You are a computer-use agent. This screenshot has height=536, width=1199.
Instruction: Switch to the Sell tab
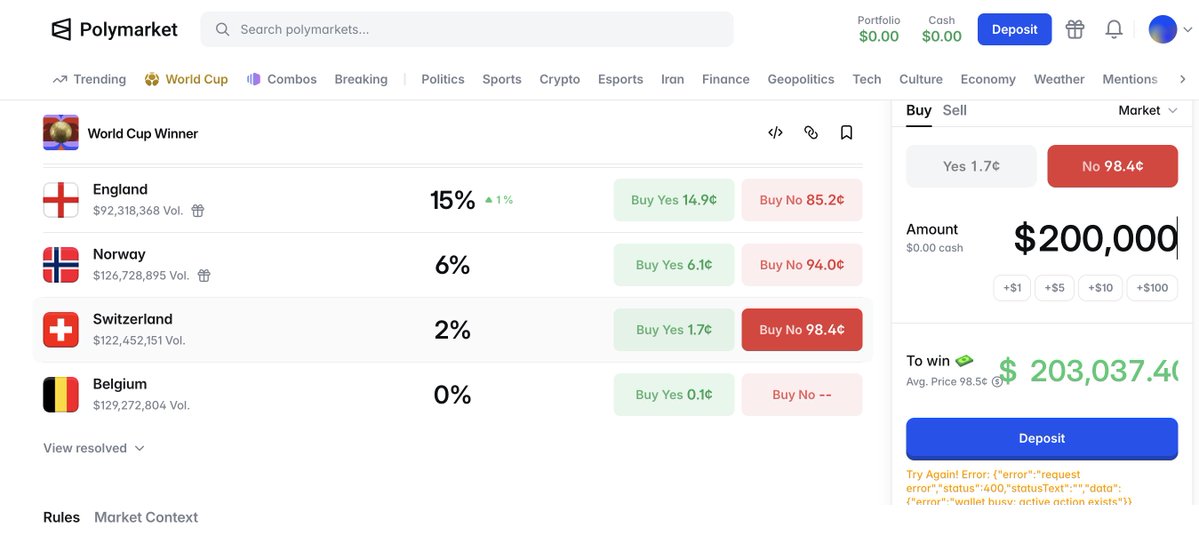click(x=954, y=110)
